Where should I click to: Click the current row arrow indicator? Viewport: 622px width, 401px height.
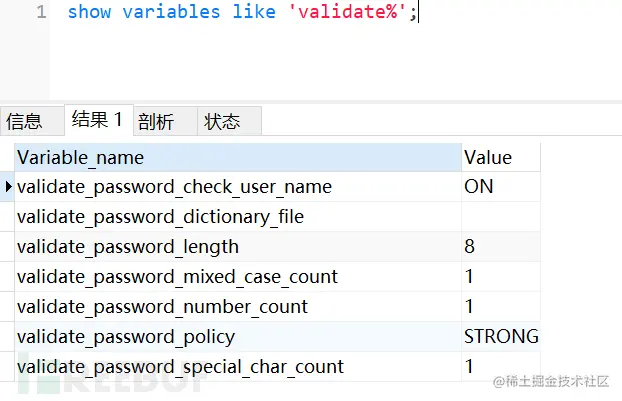point(8,186)
